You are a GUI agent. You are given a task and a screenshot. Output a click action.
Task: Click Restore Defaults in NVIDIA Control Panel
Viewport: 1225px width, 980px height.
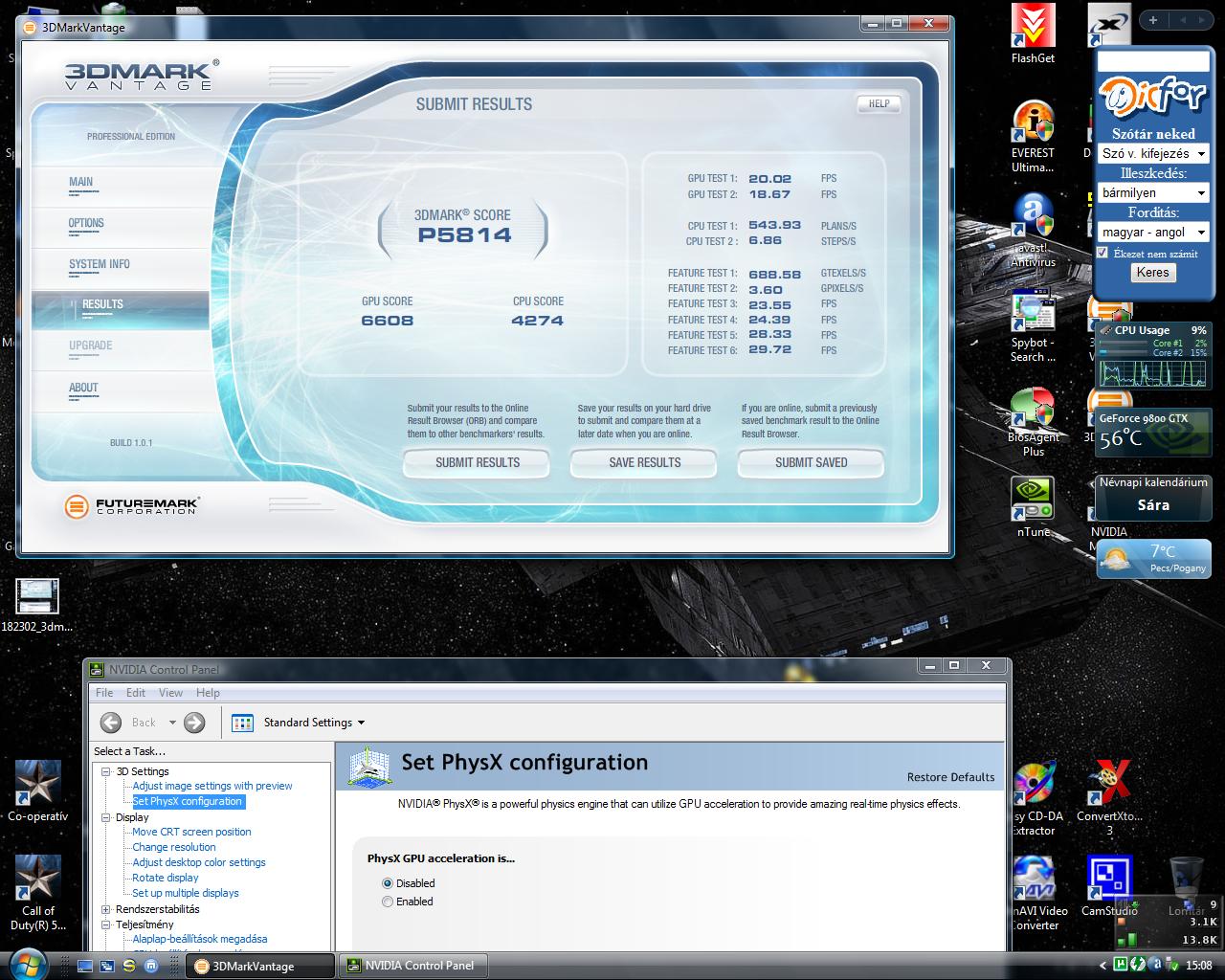click(x=950, y=777)
